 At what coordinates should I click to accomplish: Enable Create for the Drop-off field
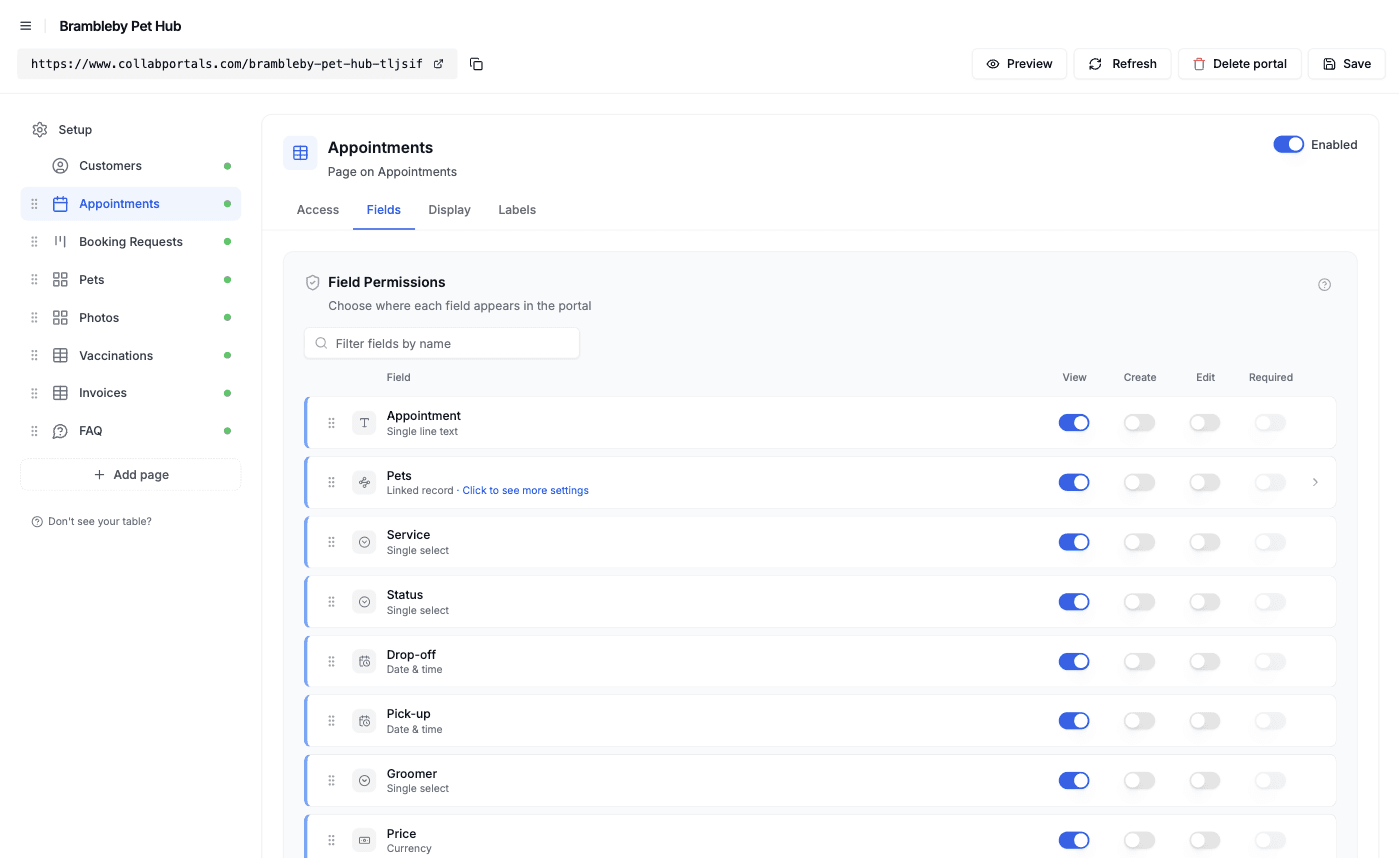coord(1139,661)
